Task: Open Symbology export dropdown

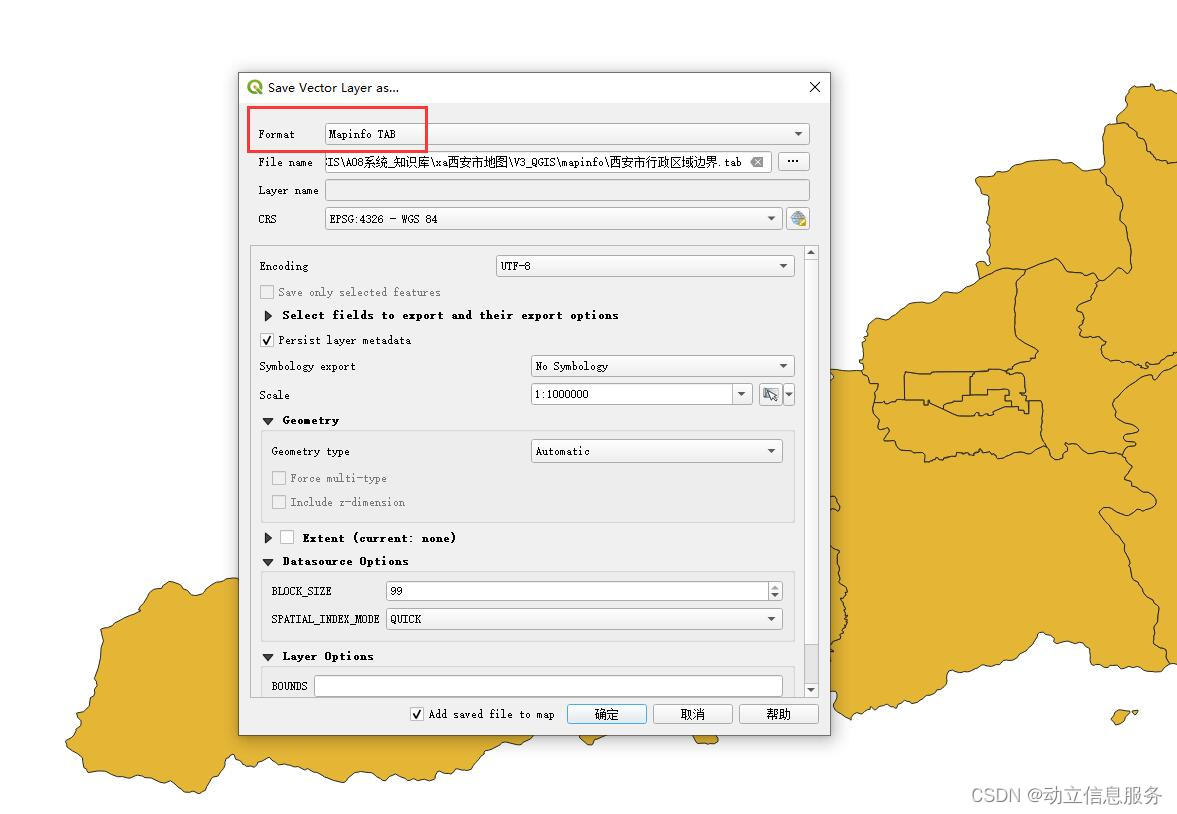Action: pyautogui.click(x=662, y=366)
